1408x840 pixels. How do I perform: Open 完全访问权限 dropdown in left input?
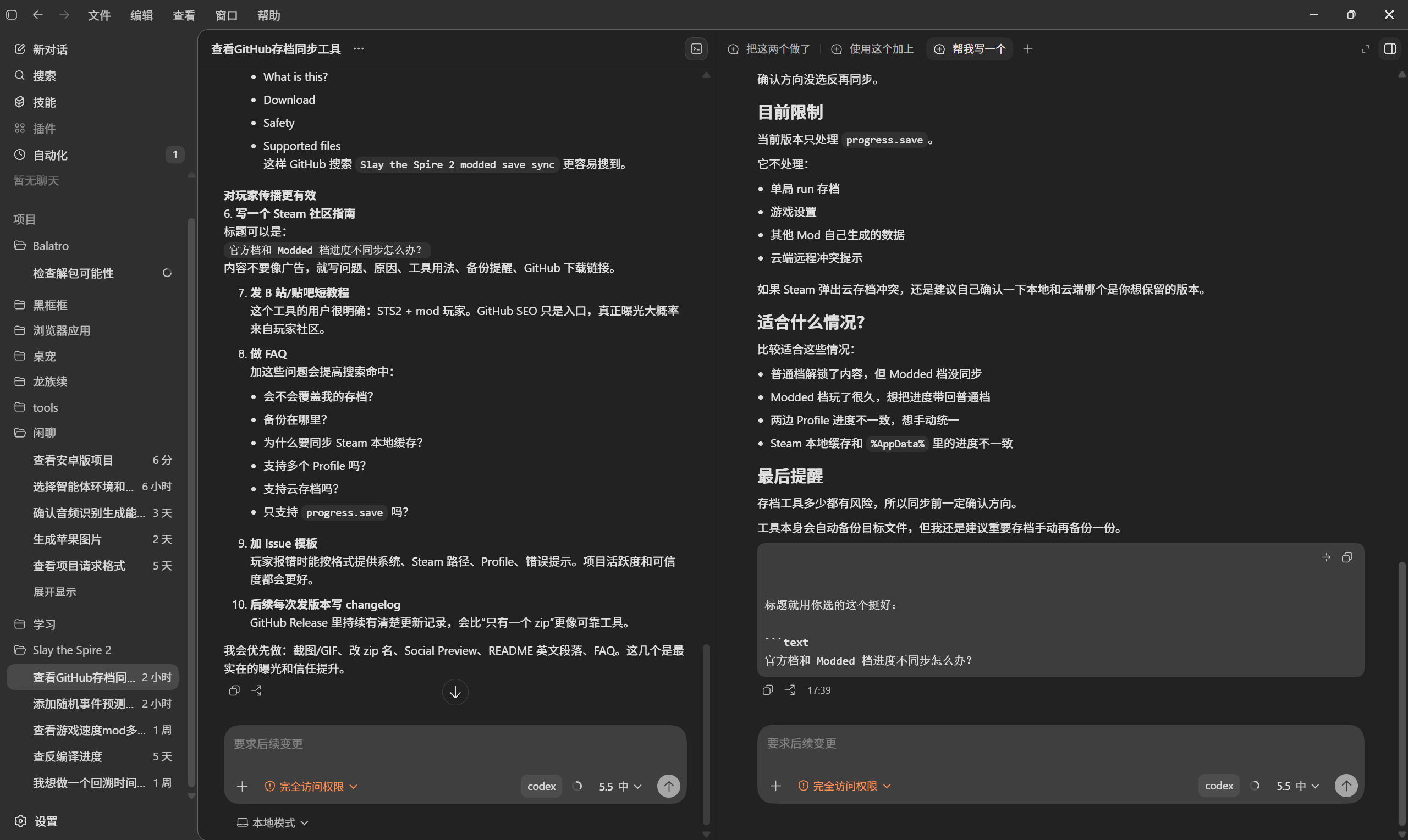pos(311,786)
